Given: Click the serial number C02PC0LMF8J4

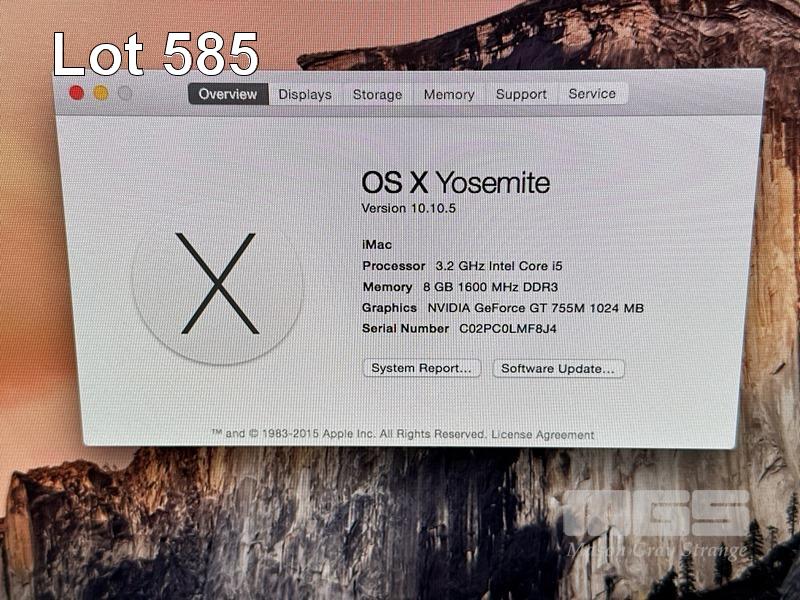Looking at the screenshot, I should point(508,328).
